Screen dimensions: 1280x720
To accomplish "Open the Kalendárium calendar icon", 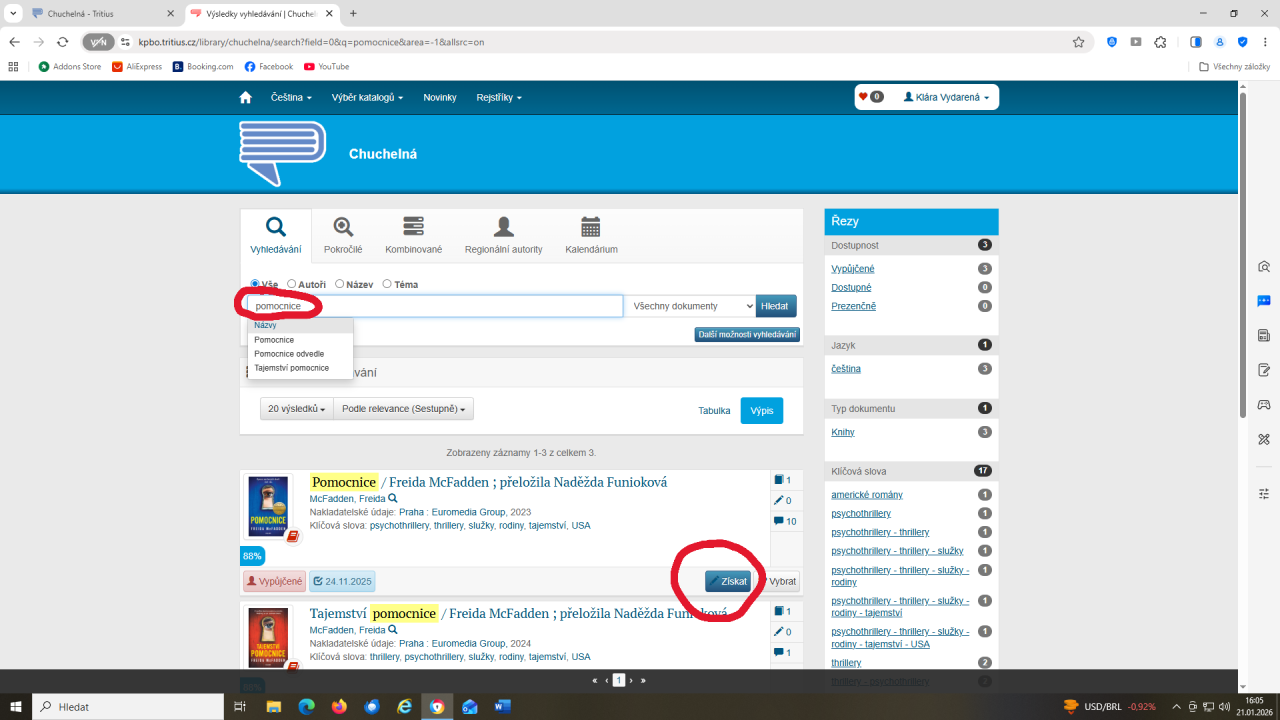I will tap(591, 228).
